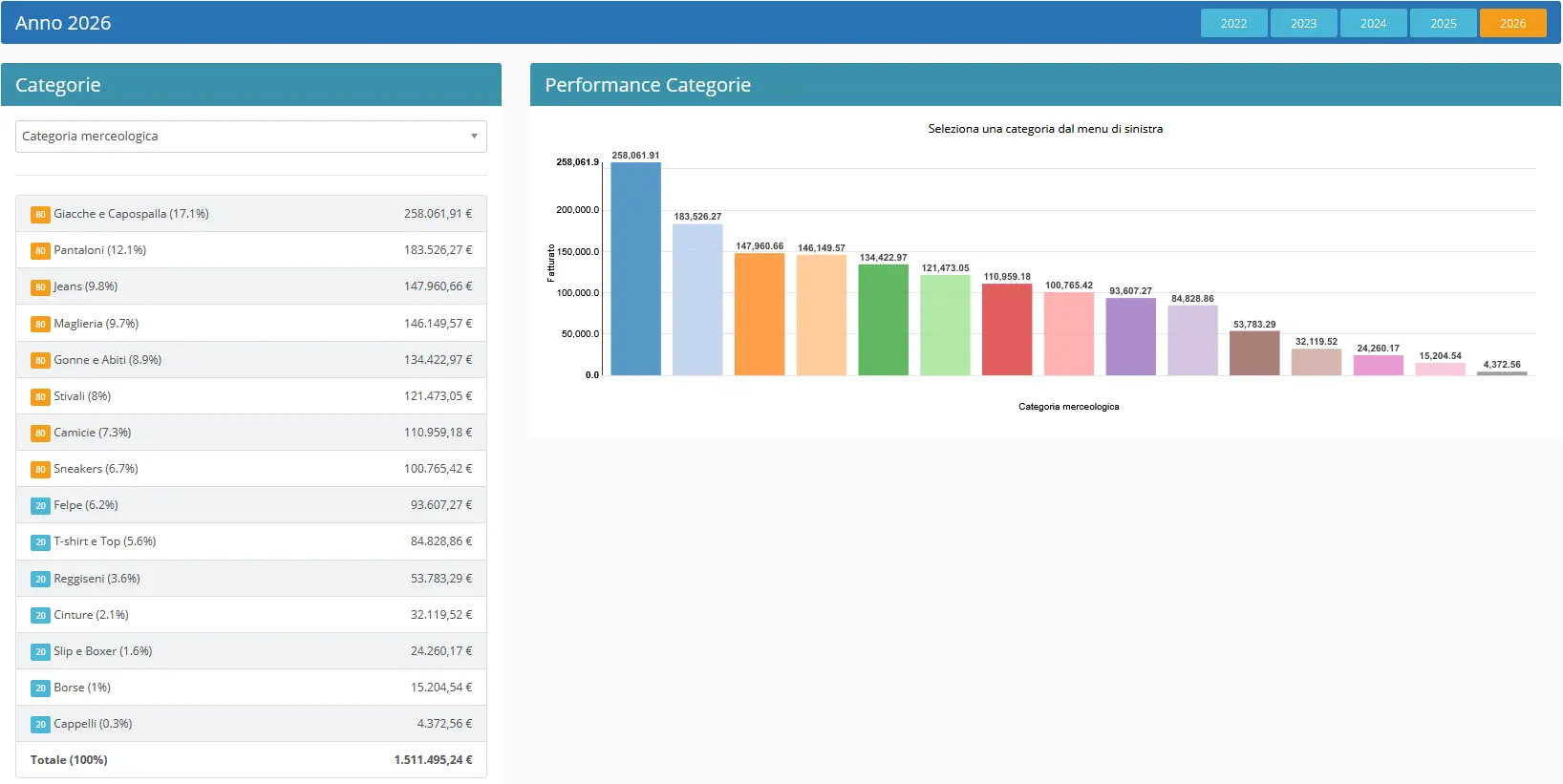Switch to year 2022 tab
The image size is (1563, 784).
tap(1233, 23)
